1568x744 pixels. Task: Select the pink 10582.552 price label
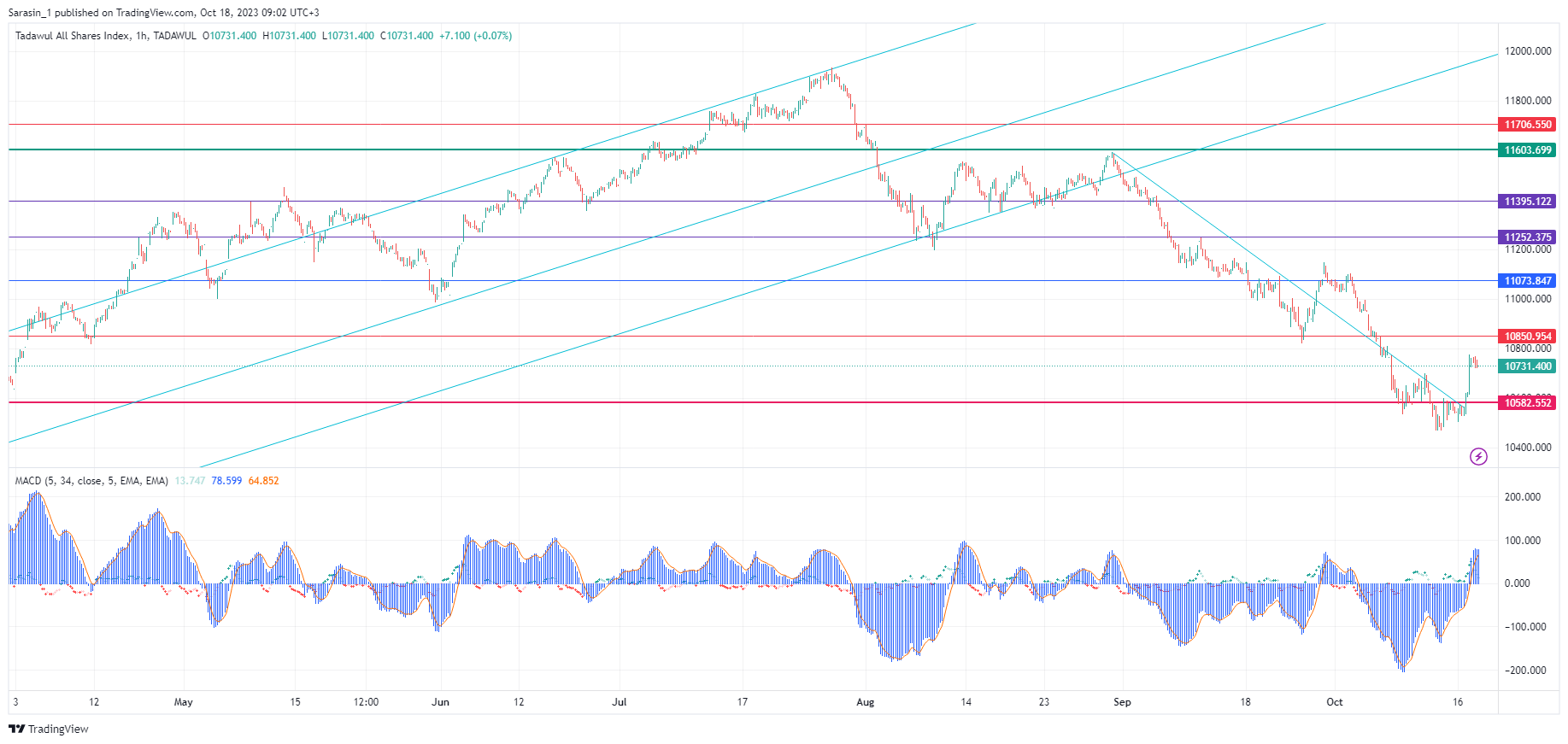pos(1528,403)
